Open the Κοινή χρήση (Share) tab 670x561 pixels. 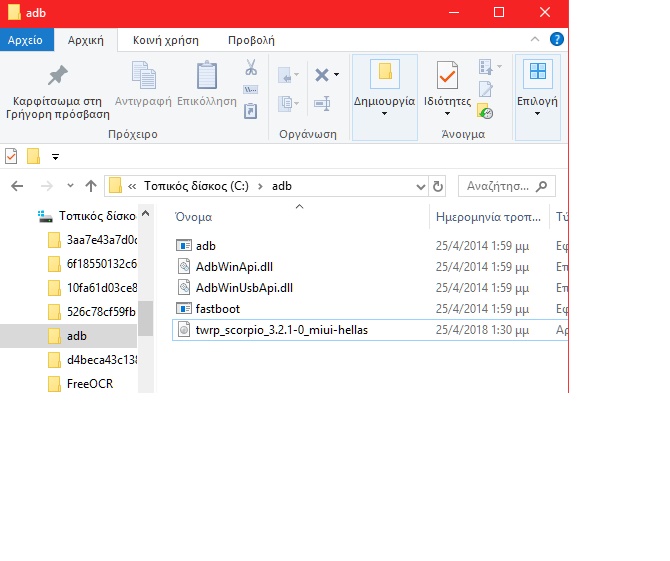165,40
